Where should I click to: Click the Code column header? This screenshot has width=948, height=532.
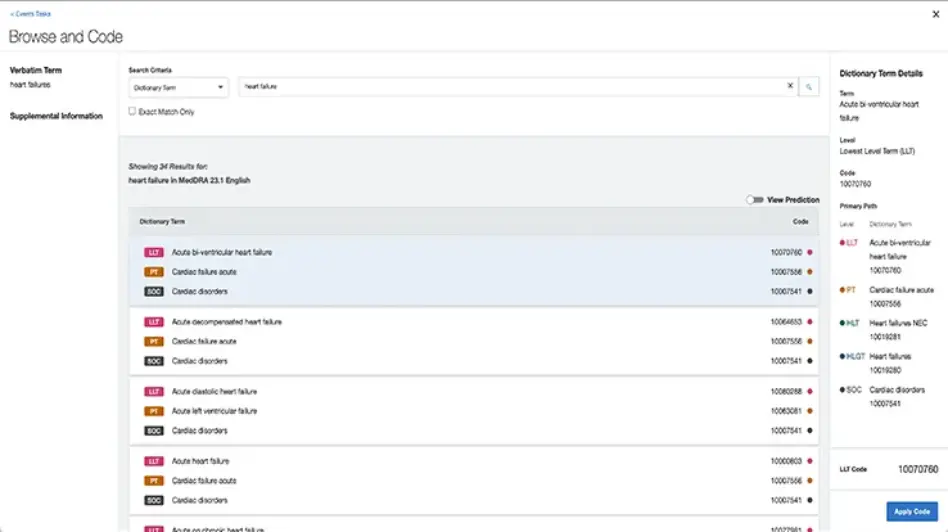coord(800,221)
